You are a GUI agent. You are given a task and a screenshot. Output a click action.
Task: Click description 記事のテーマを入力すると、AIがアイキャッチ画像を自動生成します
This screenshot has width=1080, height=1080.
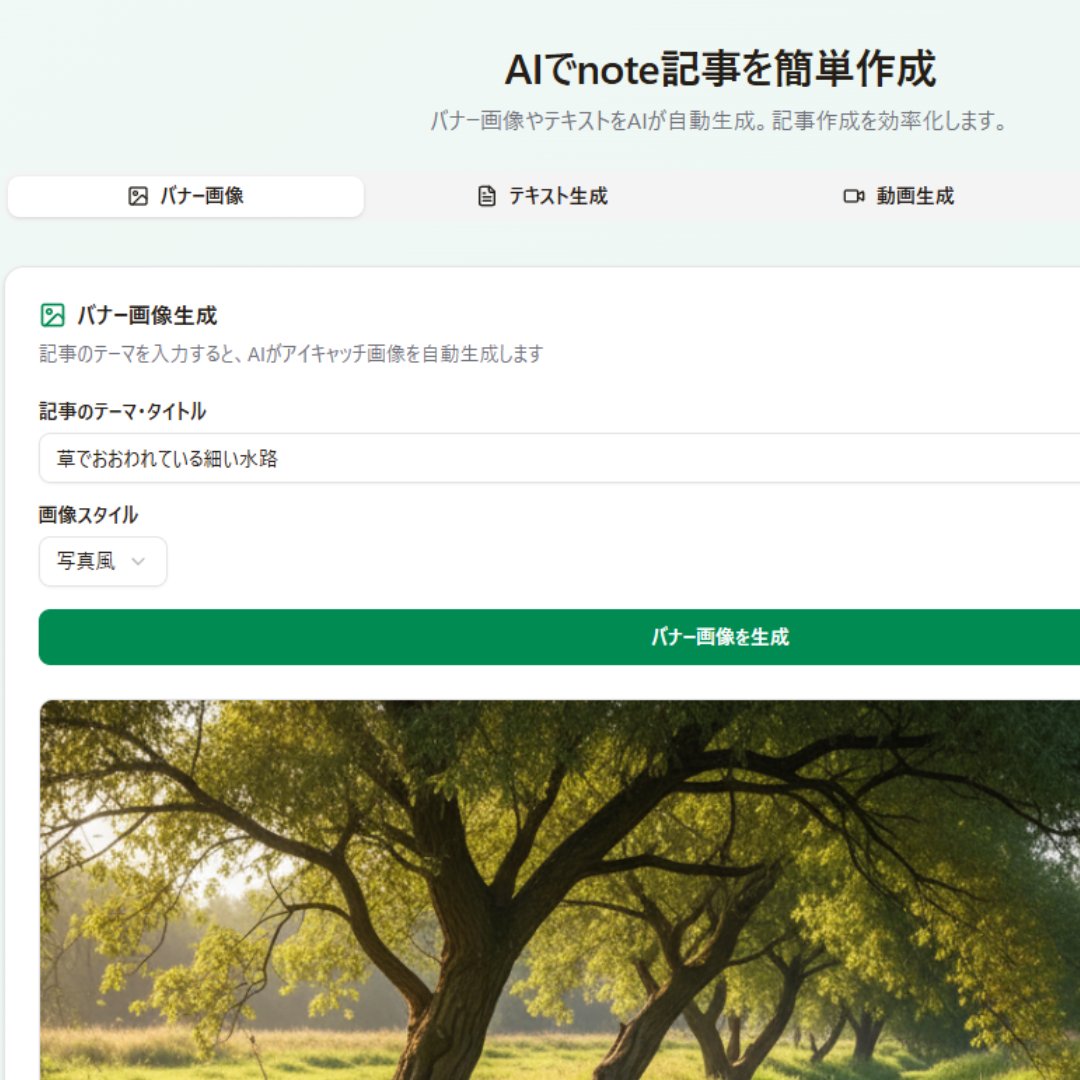click(x=291, y=354)
